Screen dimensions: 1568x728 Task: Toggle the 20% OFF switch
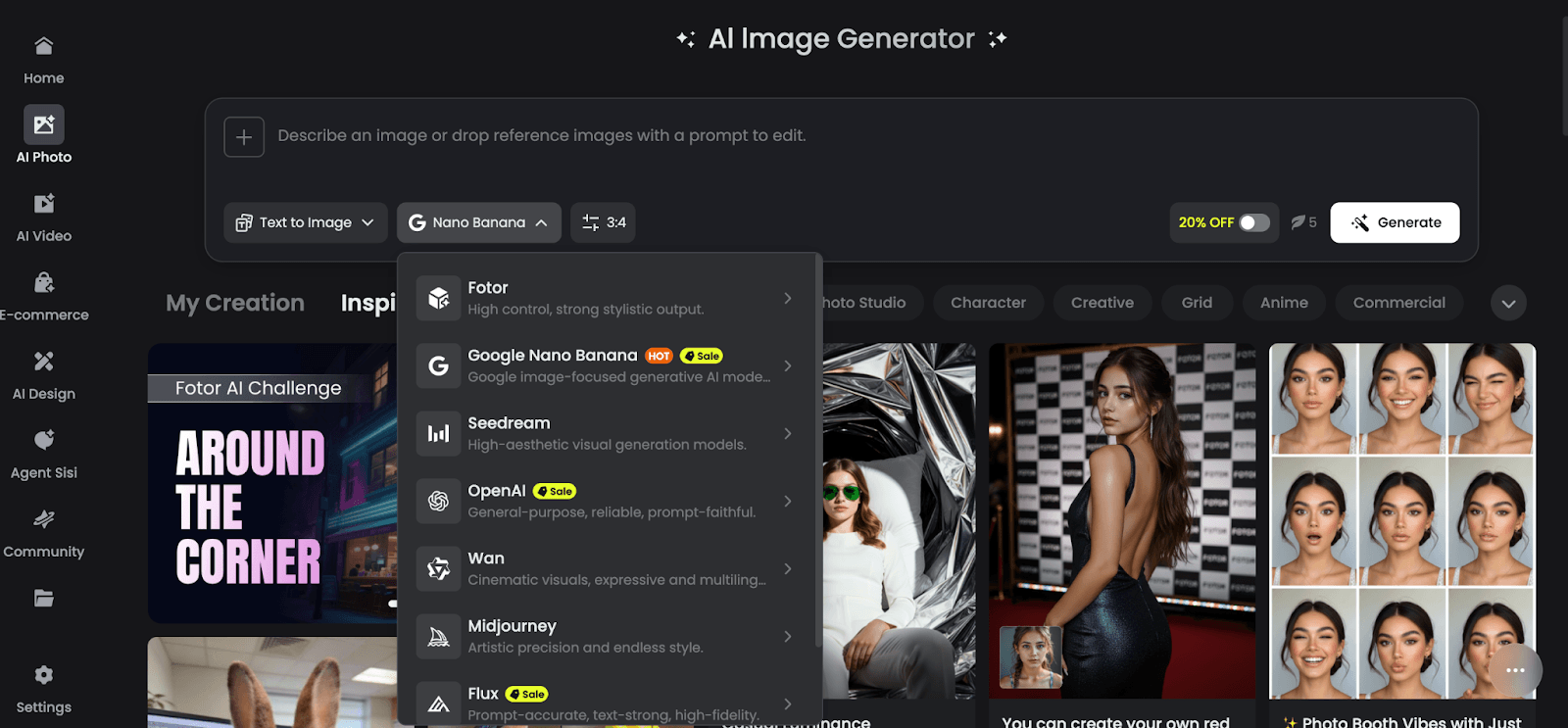click(1254, 222)
